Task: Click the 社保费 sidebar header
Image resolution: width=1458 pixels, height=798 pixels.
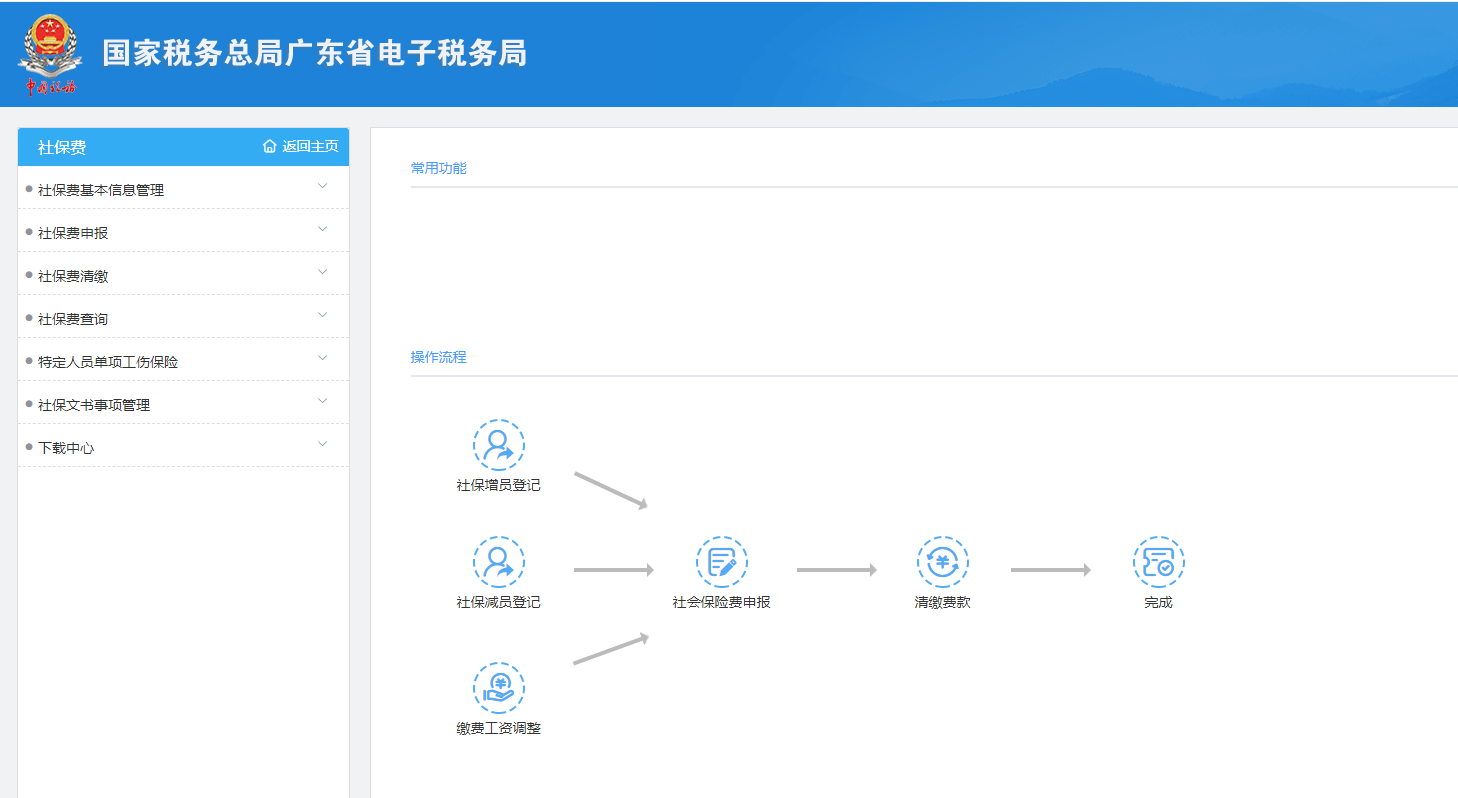Action: (62, 148)
